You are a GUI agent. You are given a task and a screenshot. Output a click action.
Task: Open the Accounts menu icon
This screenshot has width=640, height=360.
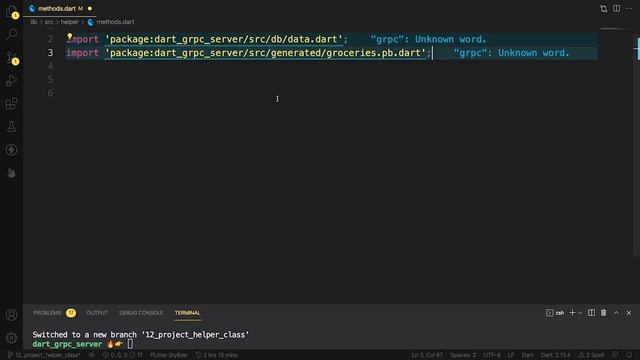click(x=11, y=315)
